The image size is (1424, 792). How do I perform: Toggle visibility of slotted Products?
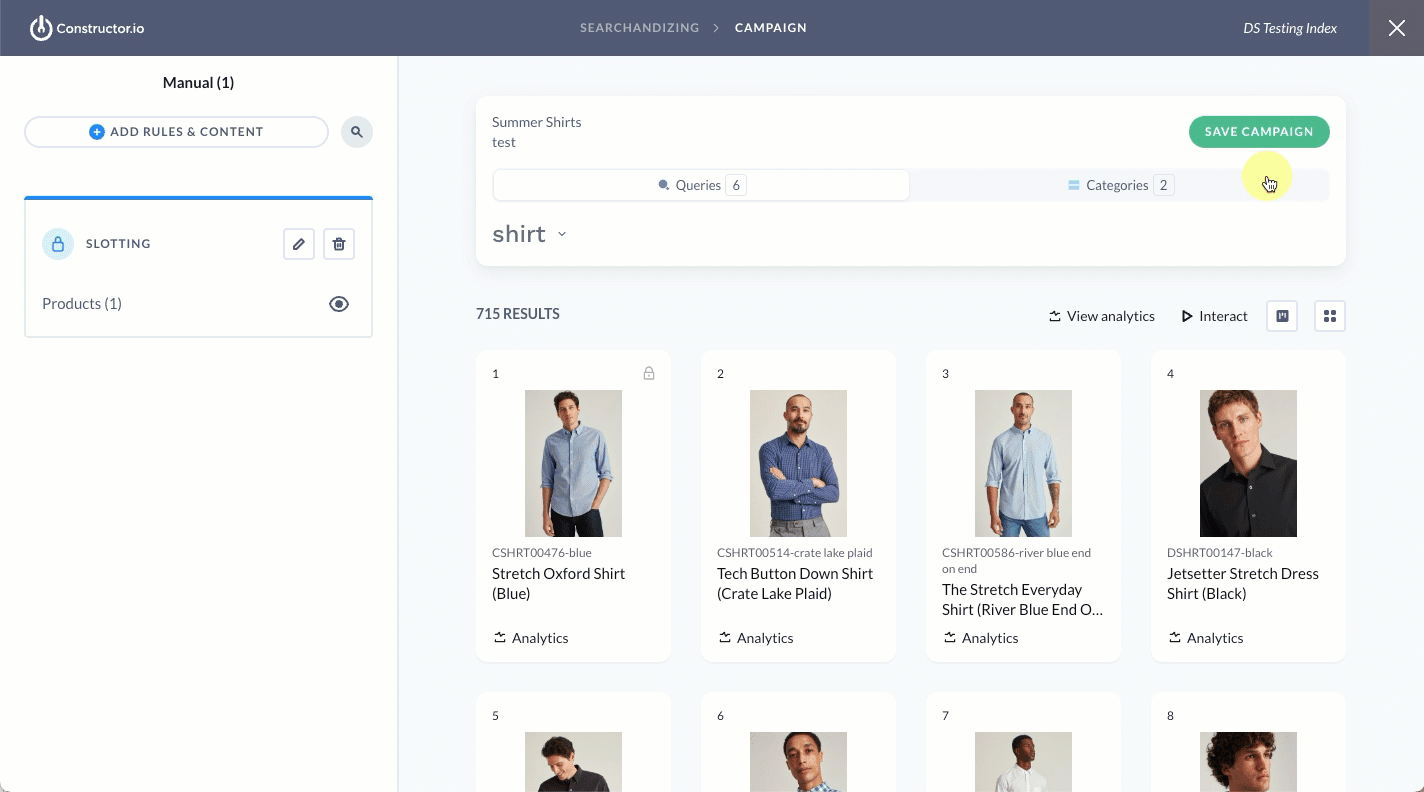click(339, 304)
